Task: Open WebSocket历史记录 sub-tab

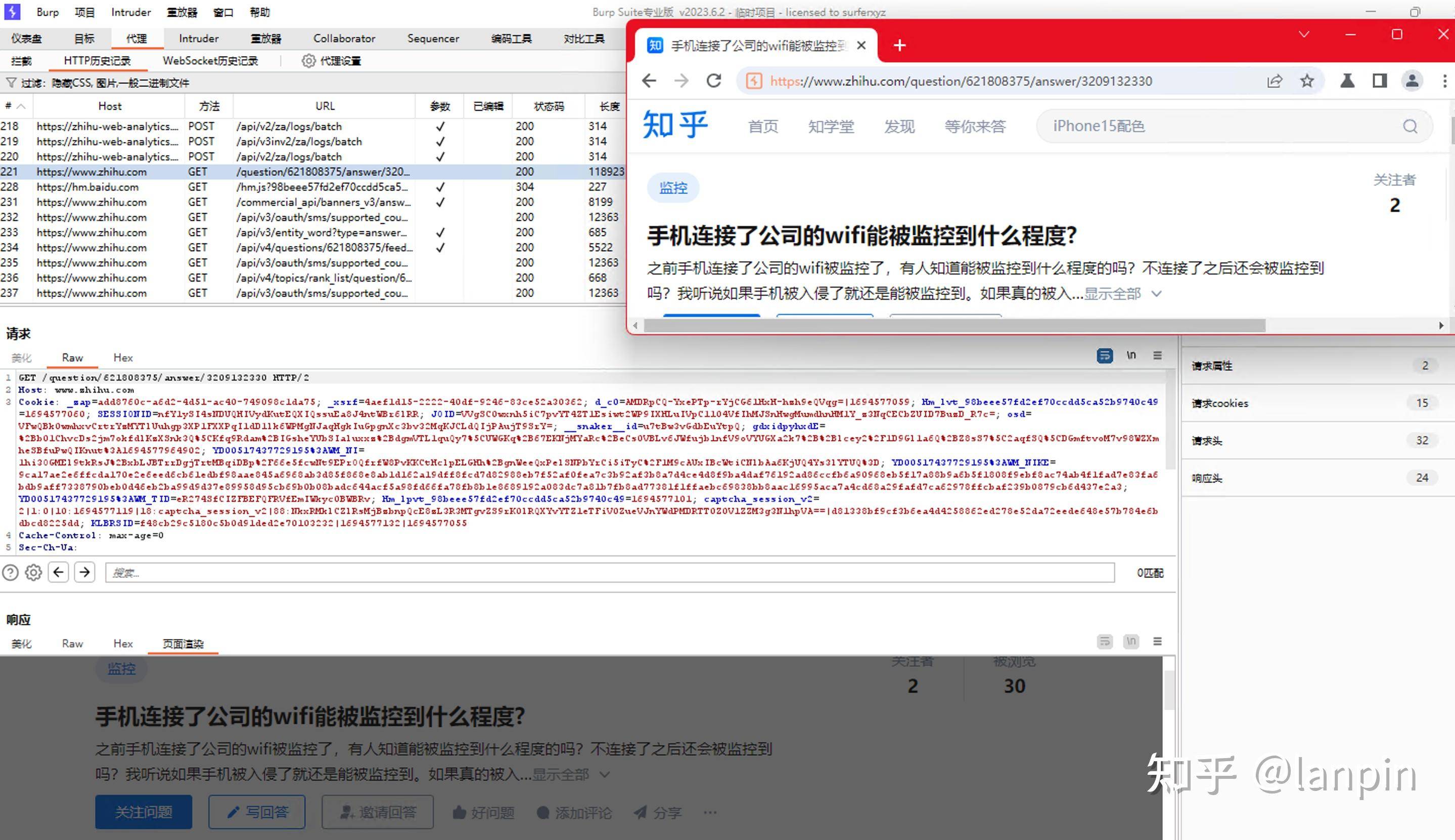Action: click(210, 61)
